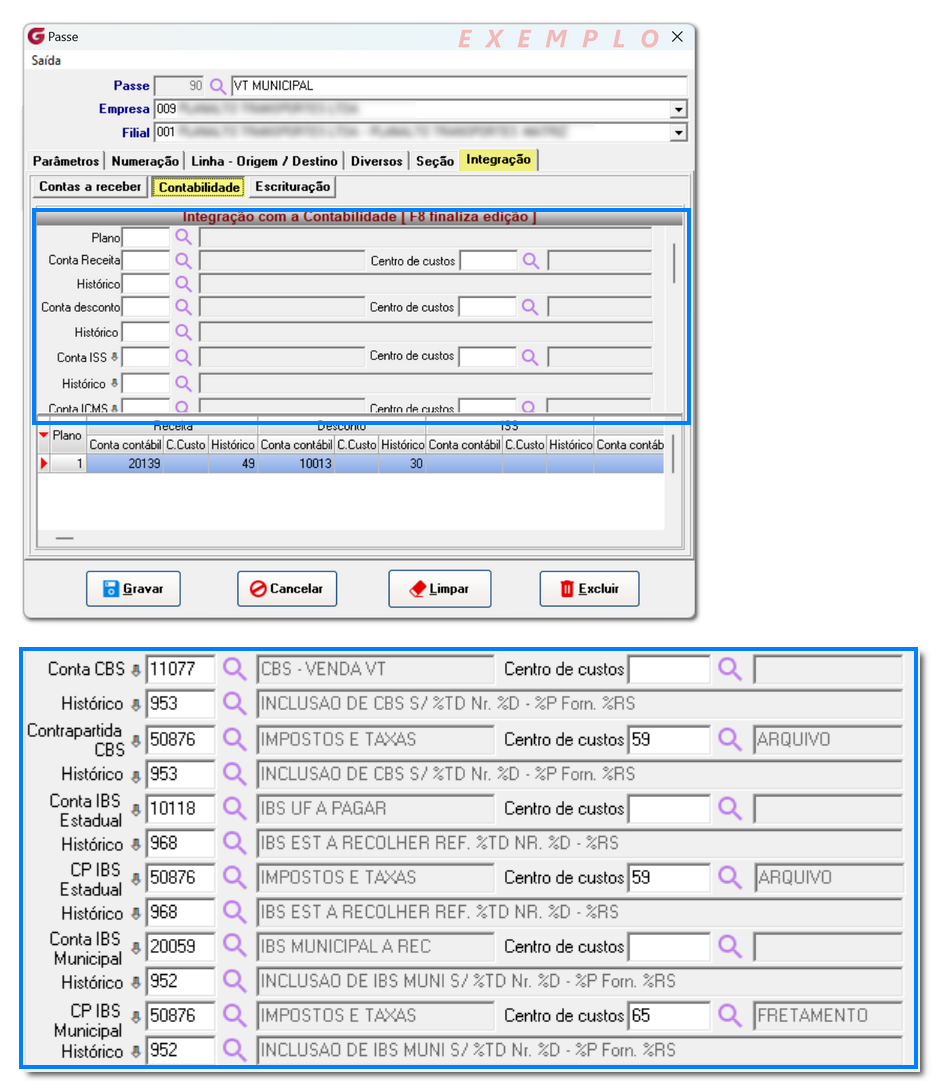Image resolution: width=946 pixels, height=1081 pixels.
Task: Focus the Plano code input field
Action: (145, 238)
